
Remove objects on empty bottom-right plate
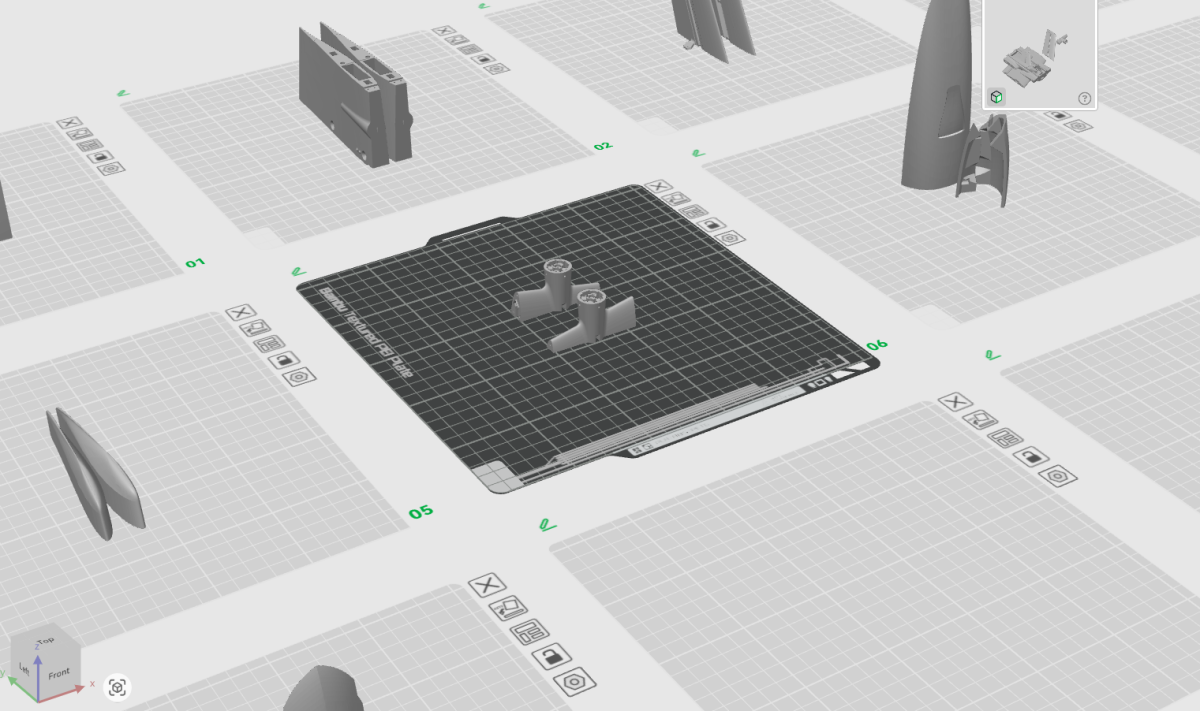click(956, 402)
